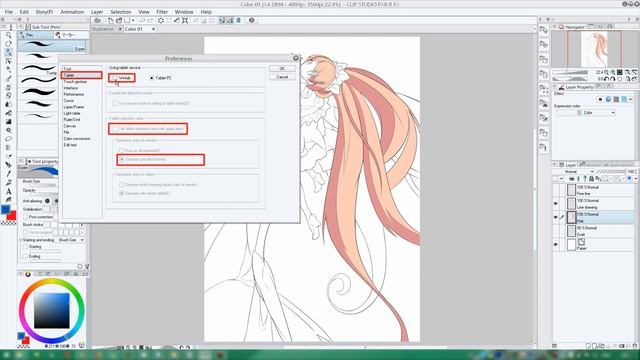Open the Filter menu
The image size is (640, 360).
(162, 12)
